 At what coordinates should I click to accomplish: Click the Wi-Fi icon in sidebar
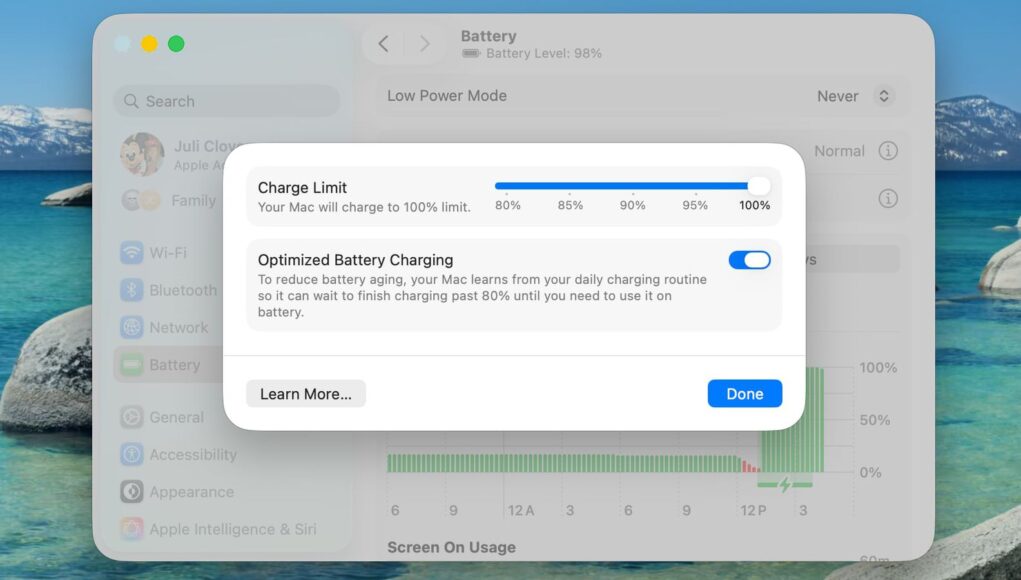(x=132, y=253)
